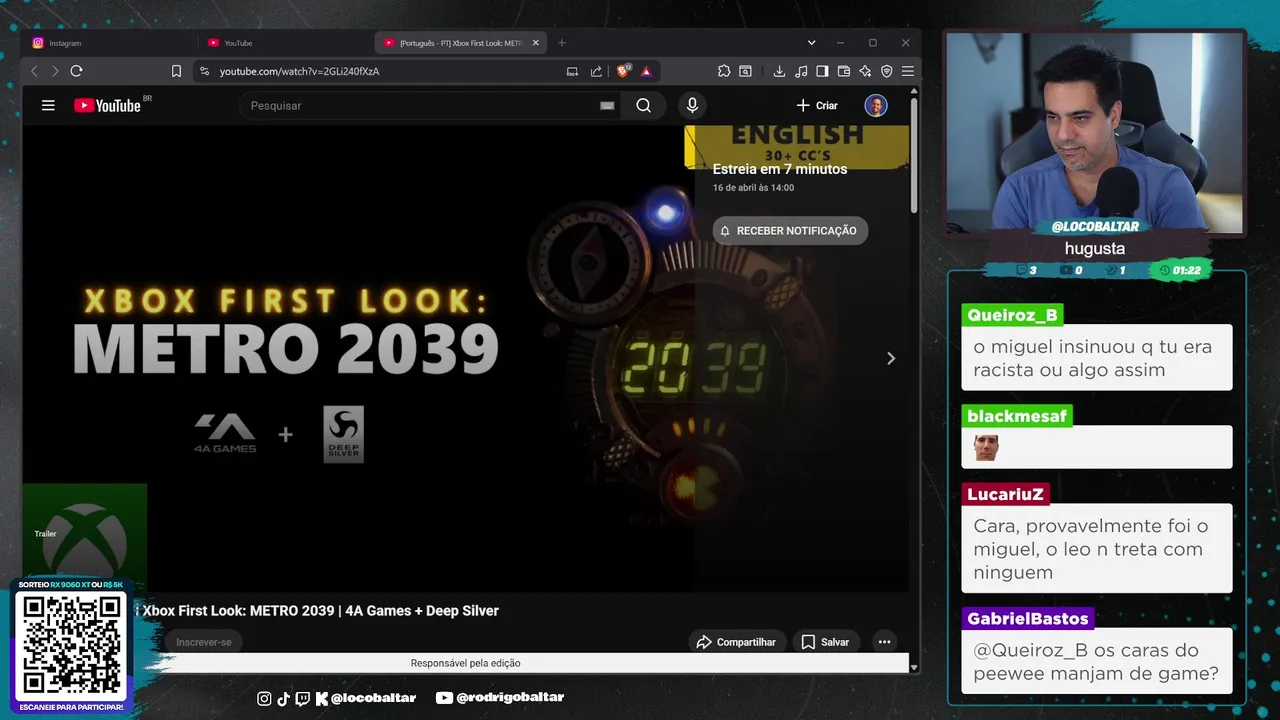Image resolution: width=1280 pixels, height=720 pixels.
Task: Switch to the YouTube tab
Action: tap(284, 43)
